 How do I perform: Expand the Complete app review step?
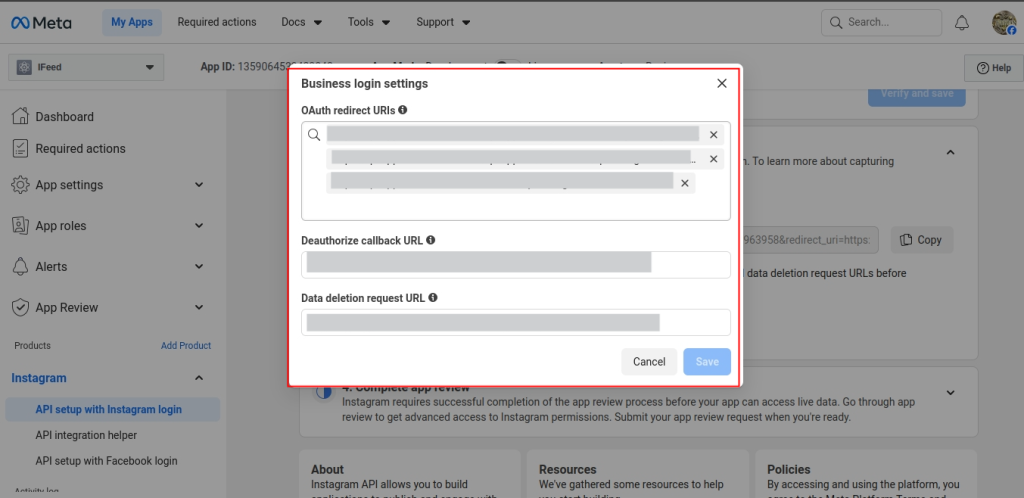point(951,392)
